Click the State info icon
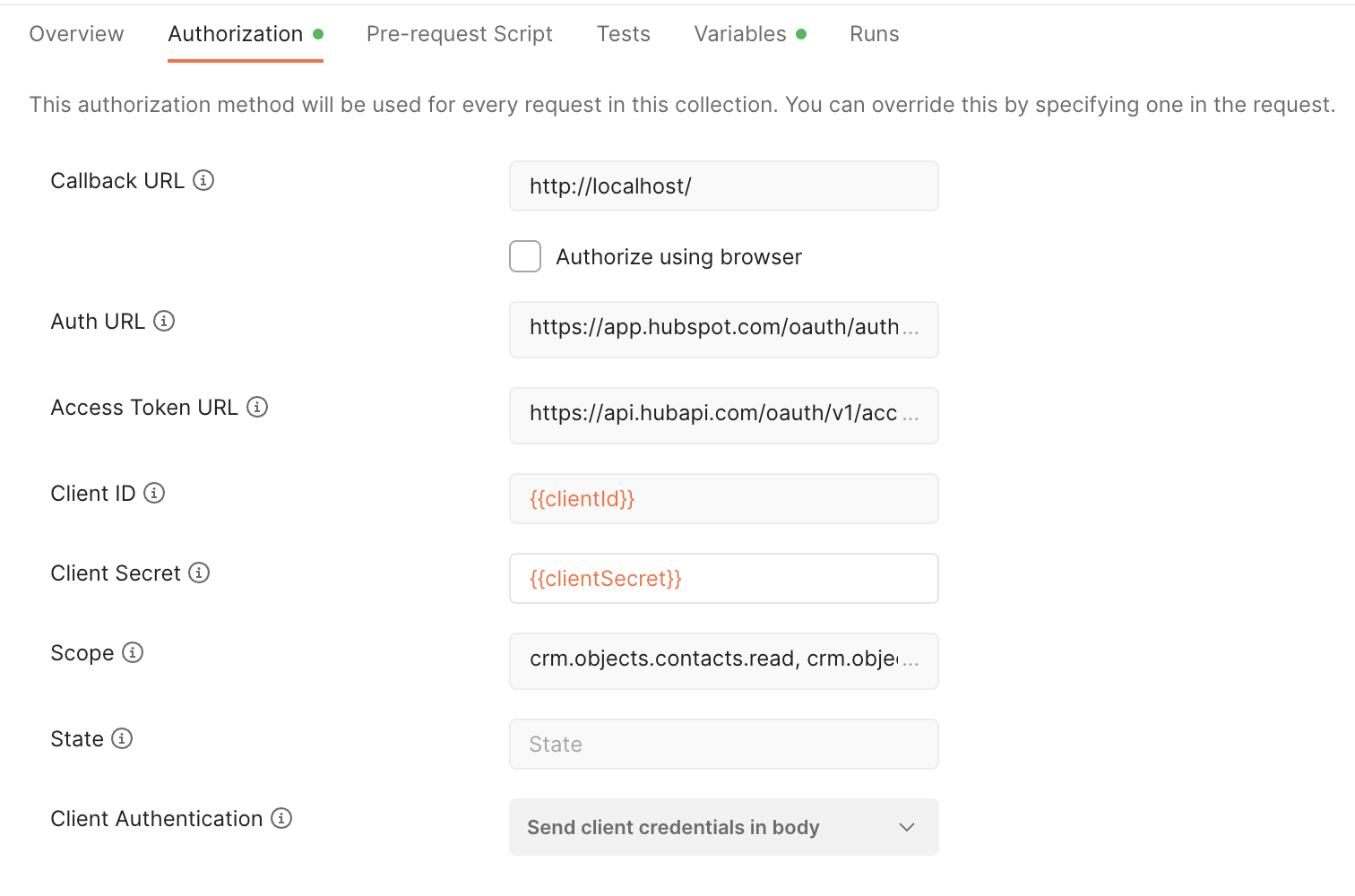This screenshot has width=1355, height=896. 122,738
